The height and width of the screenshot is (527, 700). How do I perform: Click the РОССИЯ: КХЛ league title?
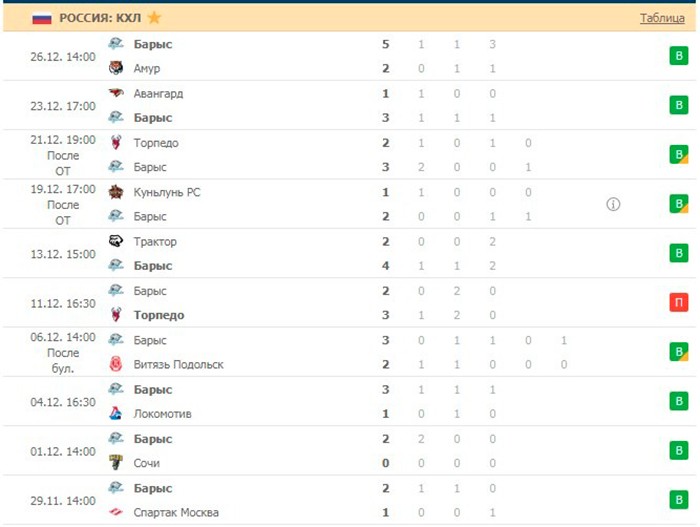coord(100,18)
